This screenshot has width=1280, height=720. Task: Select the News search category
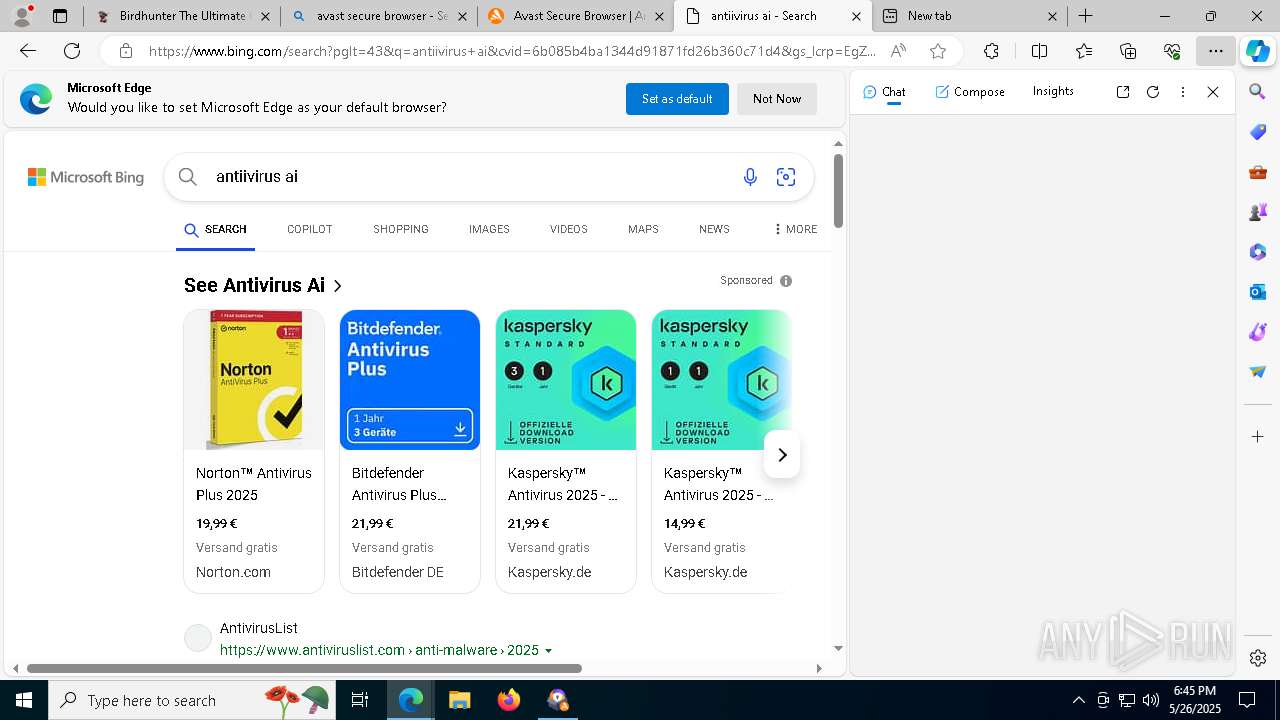(714, 229)
